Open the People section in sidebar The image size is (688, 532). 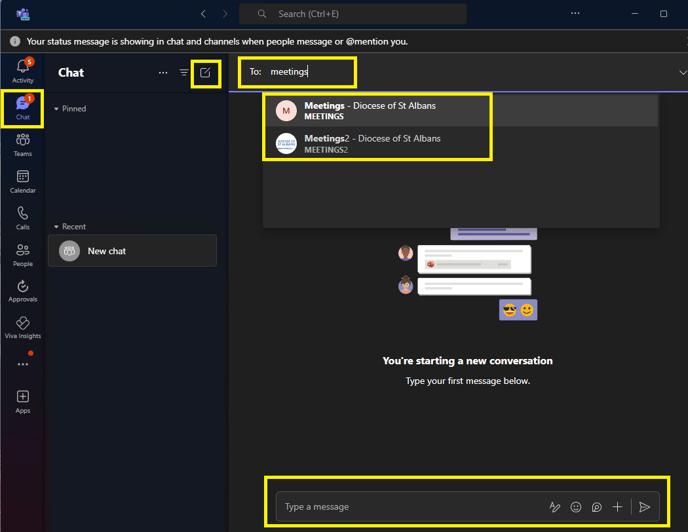pos(22,255)
